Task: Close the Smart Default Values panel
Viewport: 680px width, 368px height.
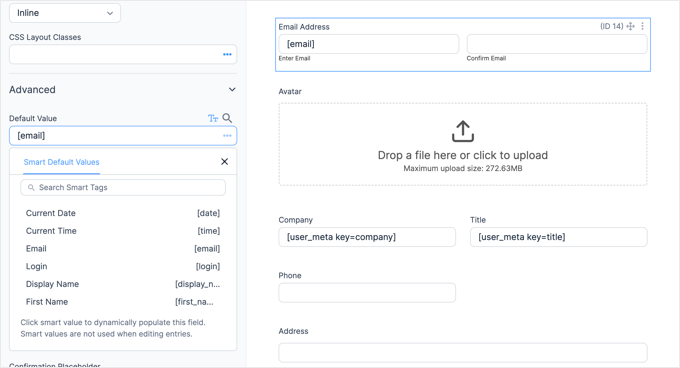Action: [224, 162]
